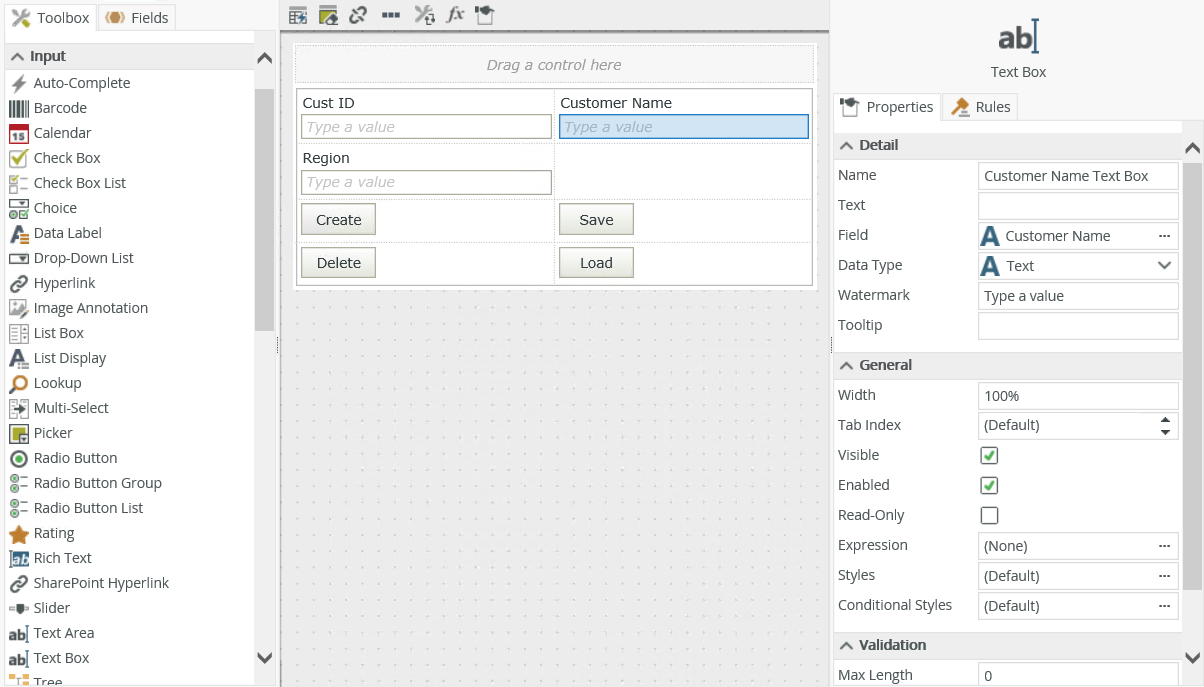Open the fx expressions toolbar icon
This screenshot has height=687, width=1204.
tap(455, 15)
